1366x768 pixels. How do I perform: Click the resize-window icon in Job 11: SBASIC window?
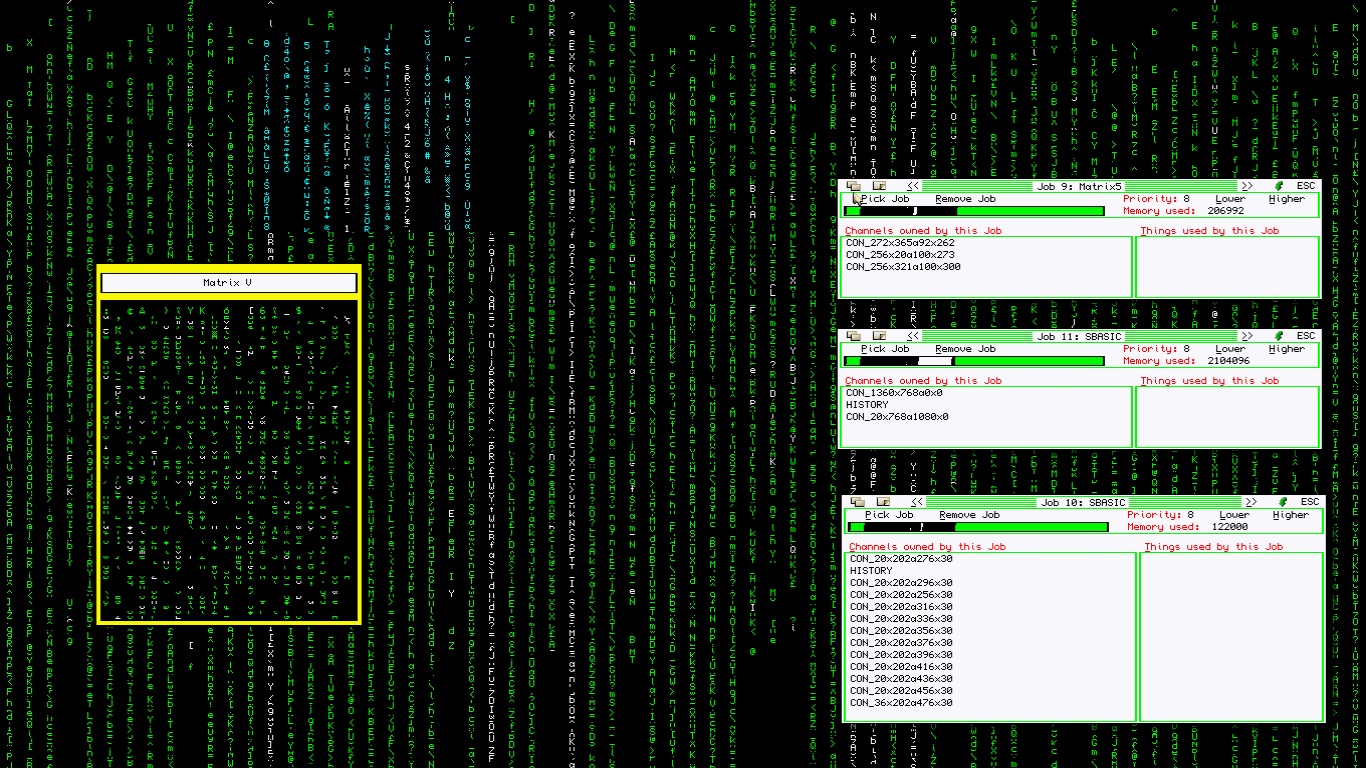point(878,336)
